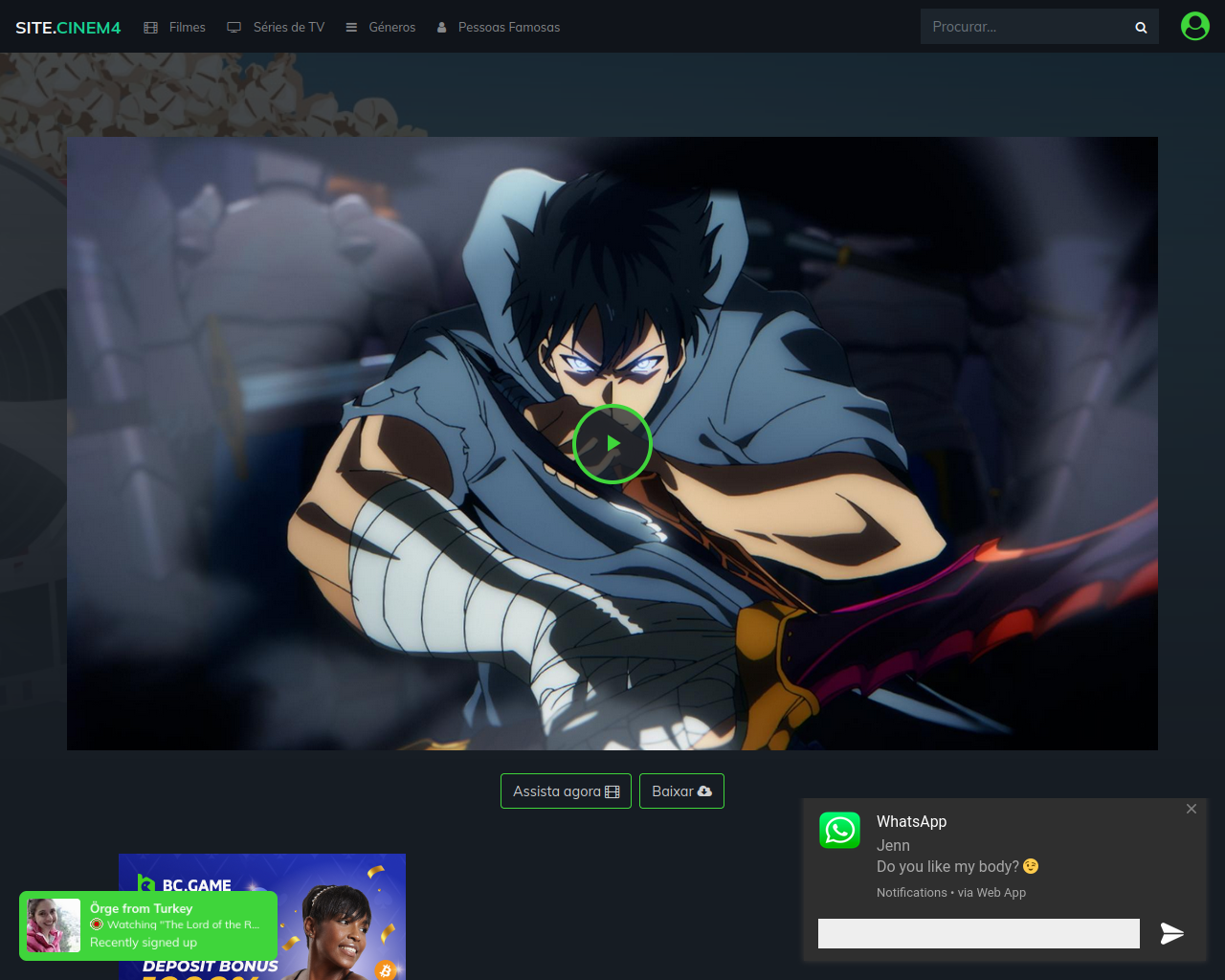Viewport: 1225px width, 980px height.
Task: Click the WhatsApp logo icon
Action: pos(840,831)
